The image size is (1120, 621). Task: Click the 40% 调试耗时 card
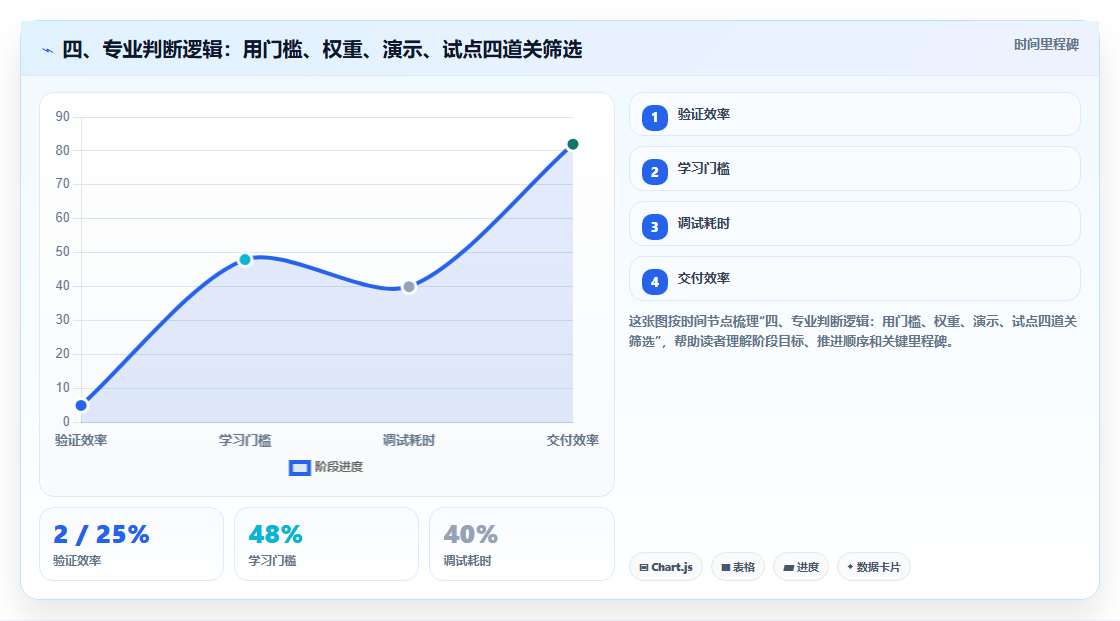click(x=522, y=545)
